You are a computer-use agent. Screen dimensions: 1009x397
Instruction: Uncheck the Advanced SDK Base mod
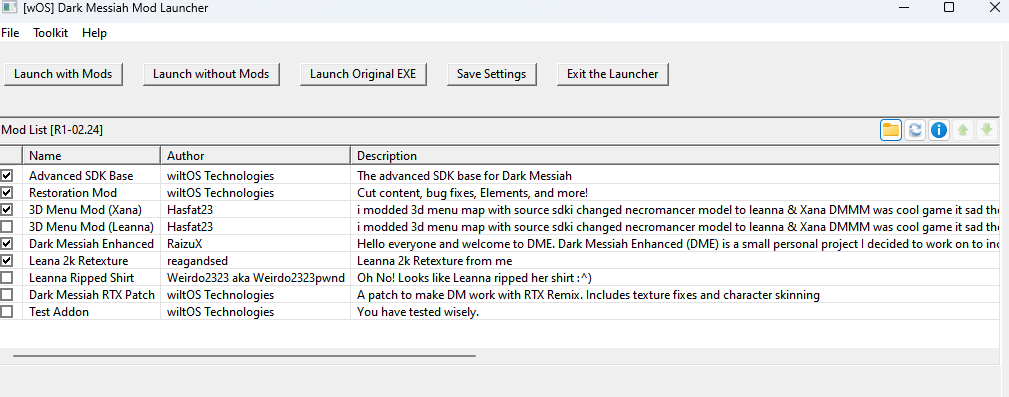6,176
